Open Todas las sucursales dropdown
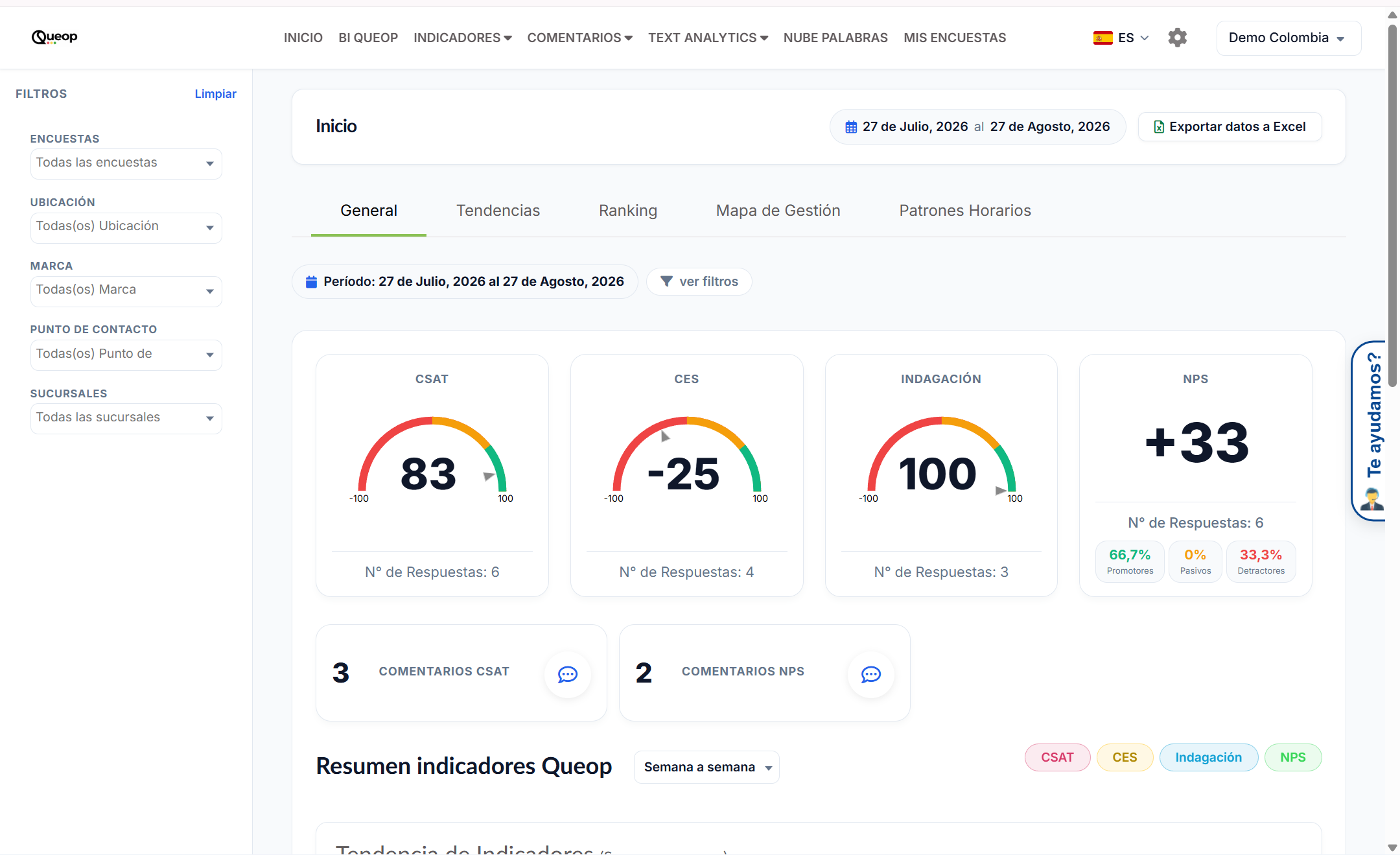 point(126,418)
